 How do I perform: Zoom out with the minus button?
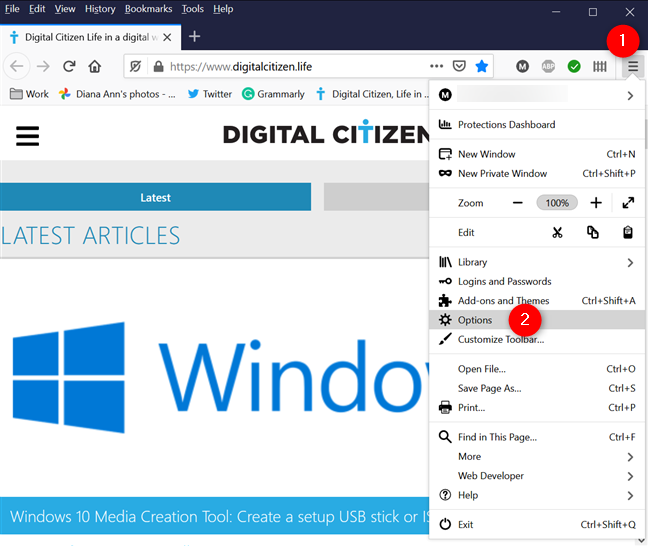(517, 203)
